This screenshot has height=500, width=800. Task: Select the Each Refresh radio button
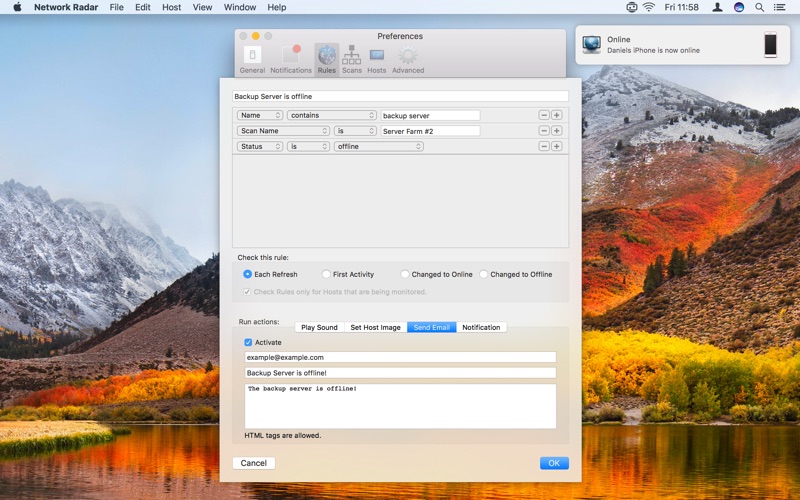[248, 274]
